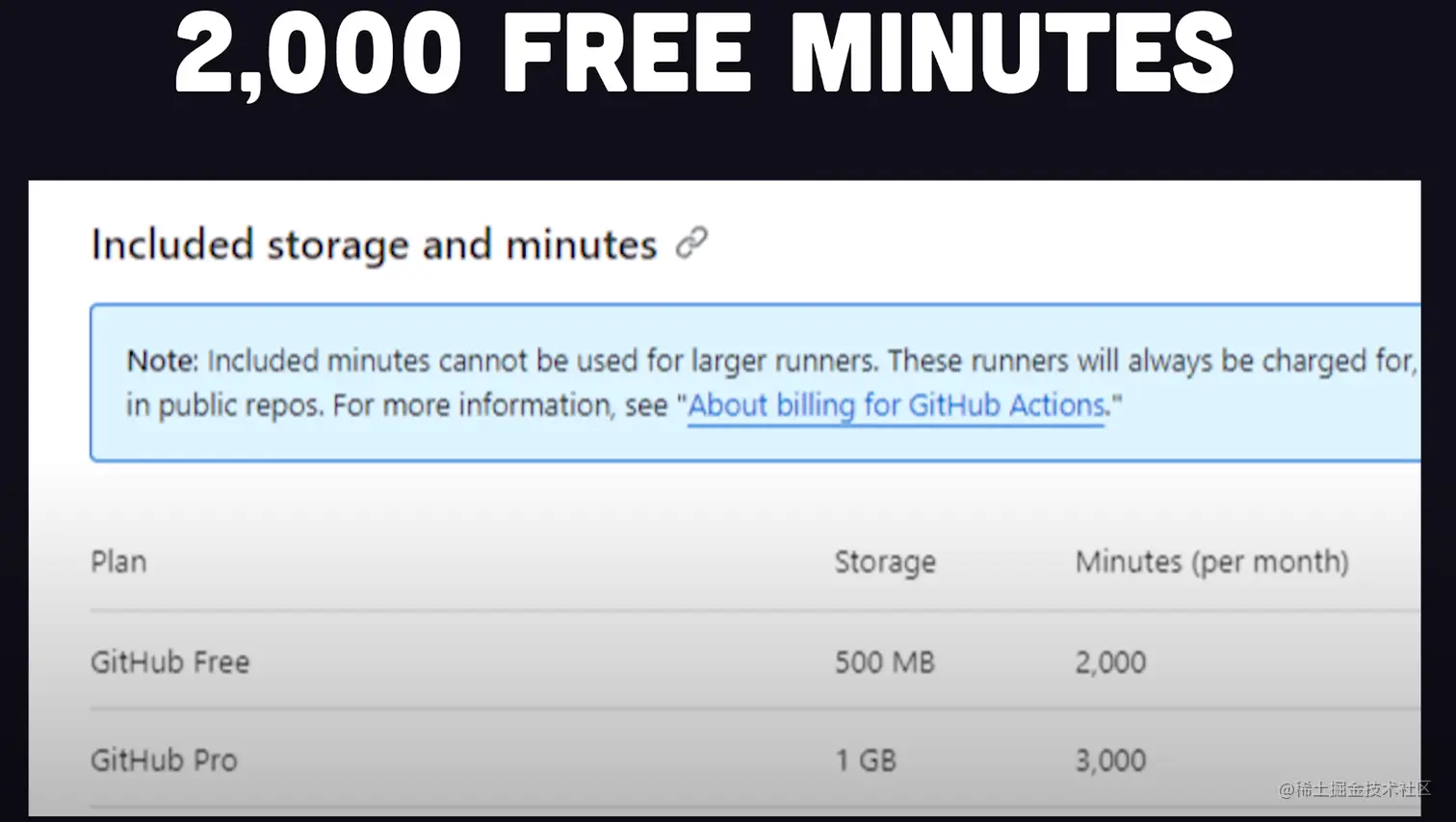Click the blue note callout box
Image resolution: width=1456 pixels, height=822 pixels.
pyautogui.click(x=756, y=383)
